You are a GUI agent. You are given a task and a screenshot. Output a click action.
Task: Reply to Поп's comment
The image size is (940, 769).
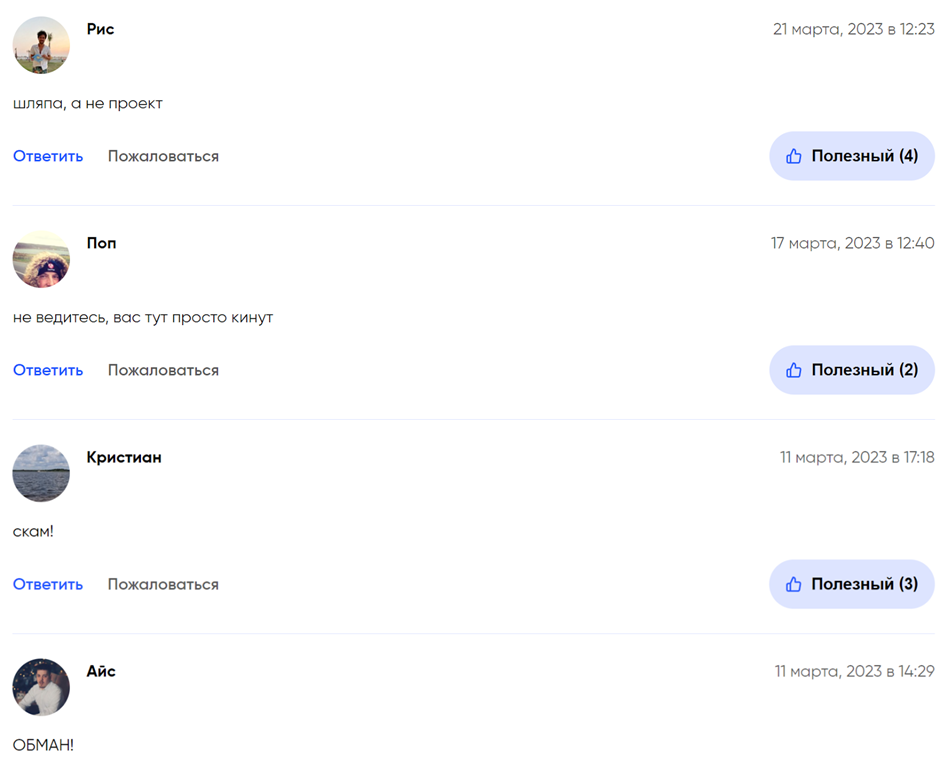coord(48,370)
